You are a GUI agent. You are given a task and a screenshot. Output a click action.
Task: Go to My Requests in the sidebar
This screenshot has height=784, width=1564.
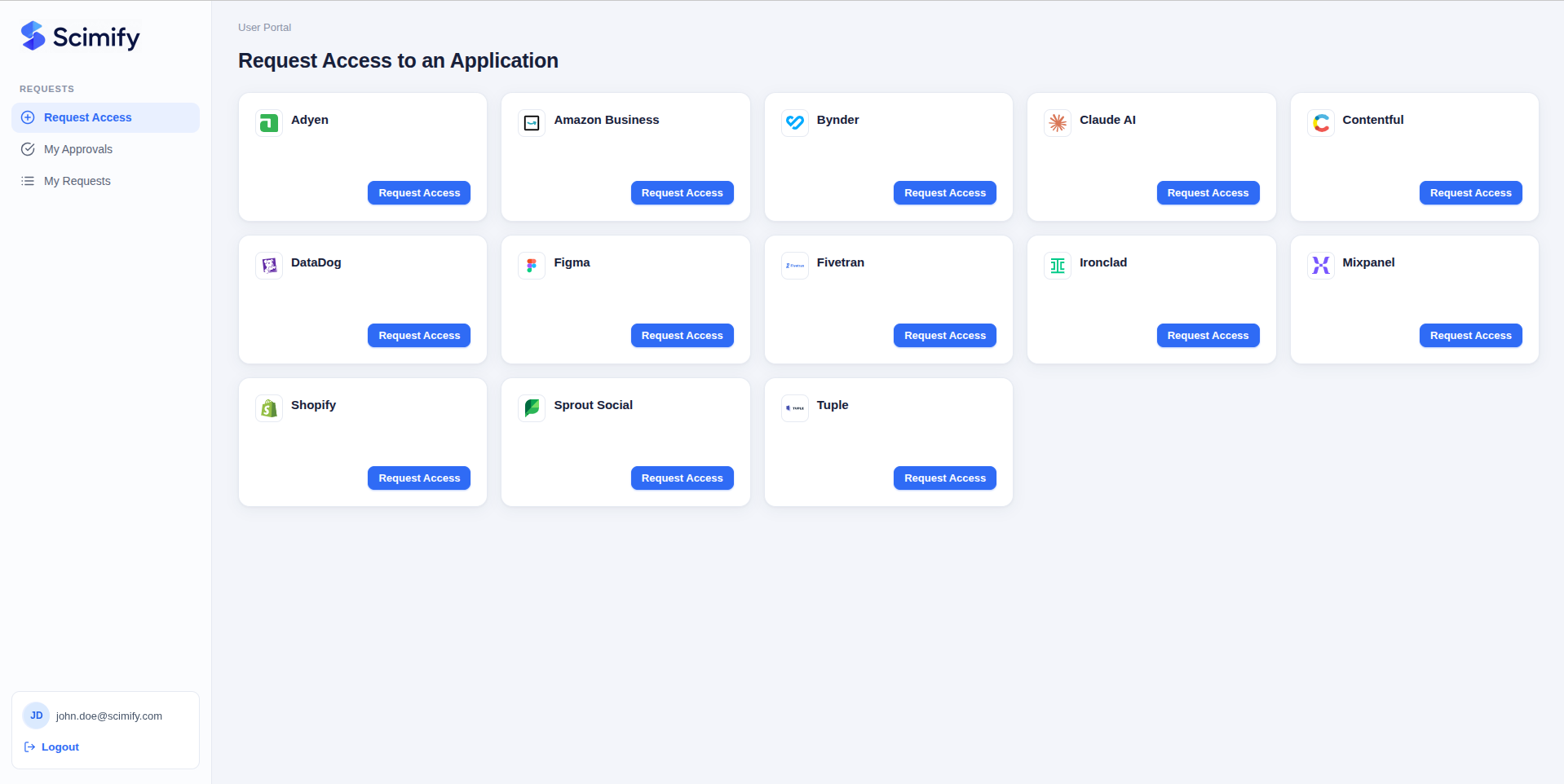tap(105, 181)
